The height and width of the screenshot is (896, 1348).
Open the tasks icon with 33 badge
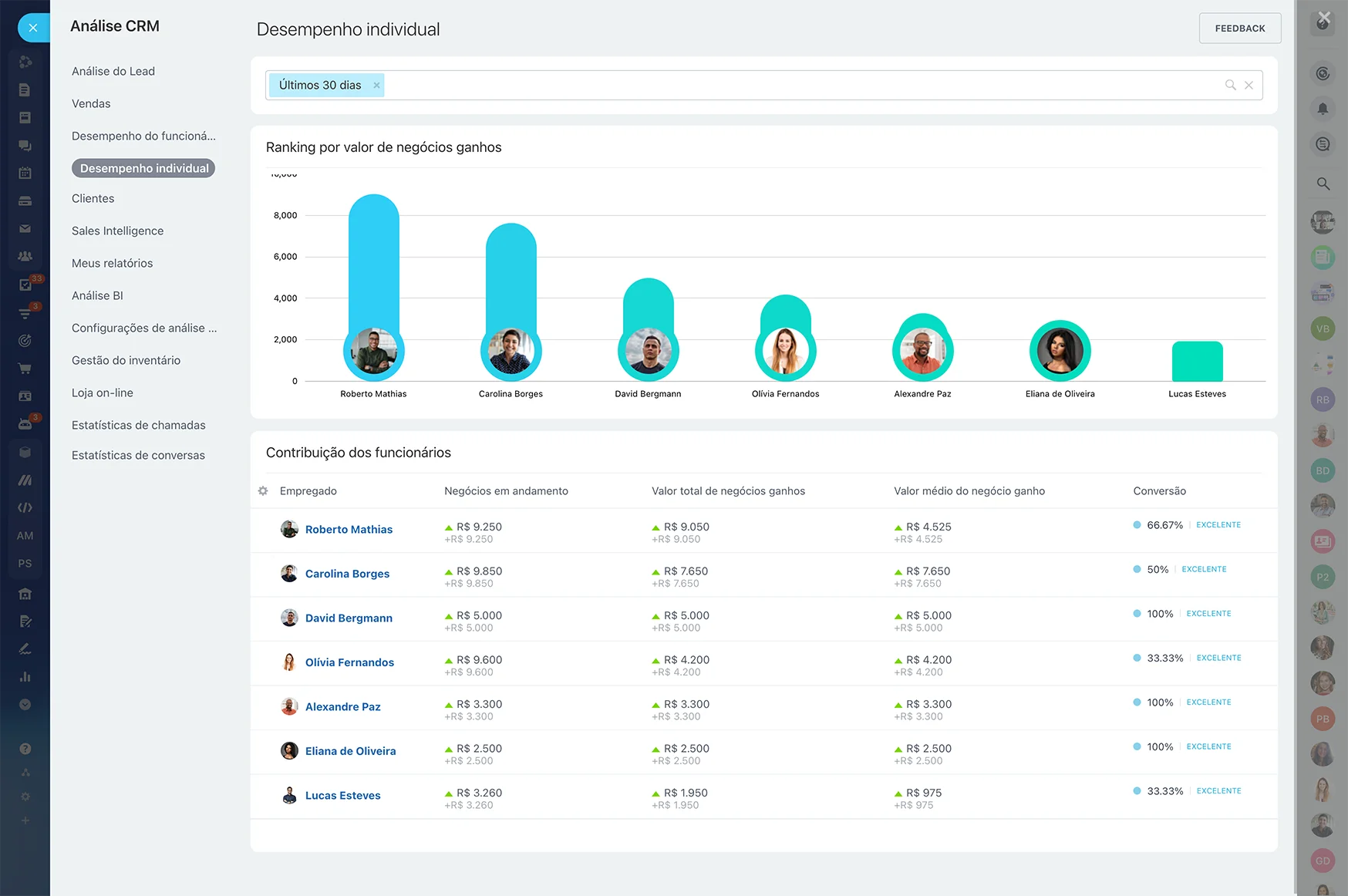click(x=25, y=285)
